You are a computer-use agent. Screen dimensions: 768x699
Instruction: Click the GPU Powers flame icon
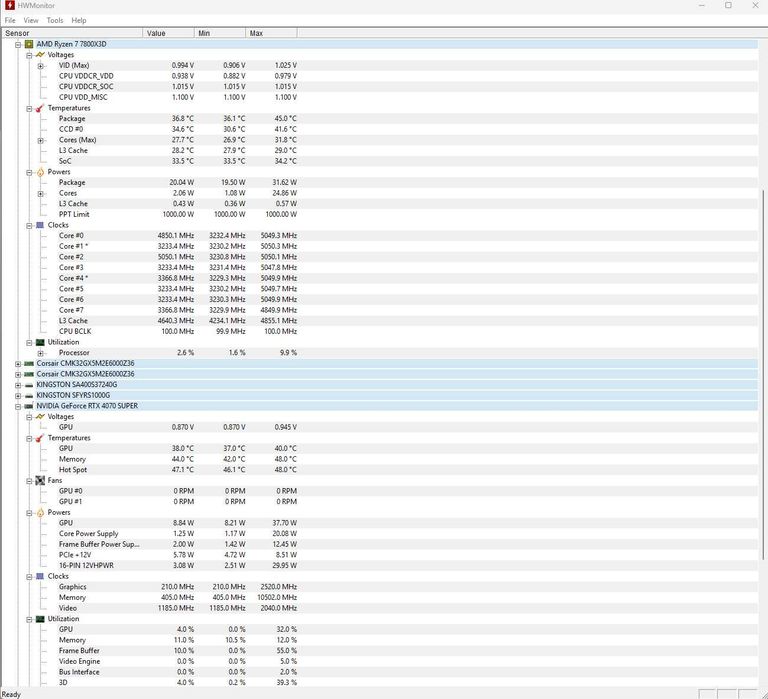click(40, 512)
